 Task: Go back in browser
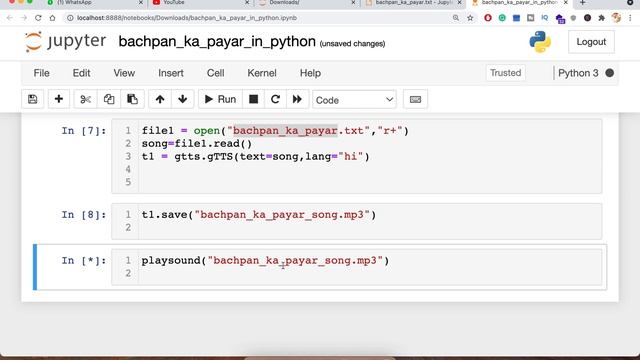tap(10, 18)
